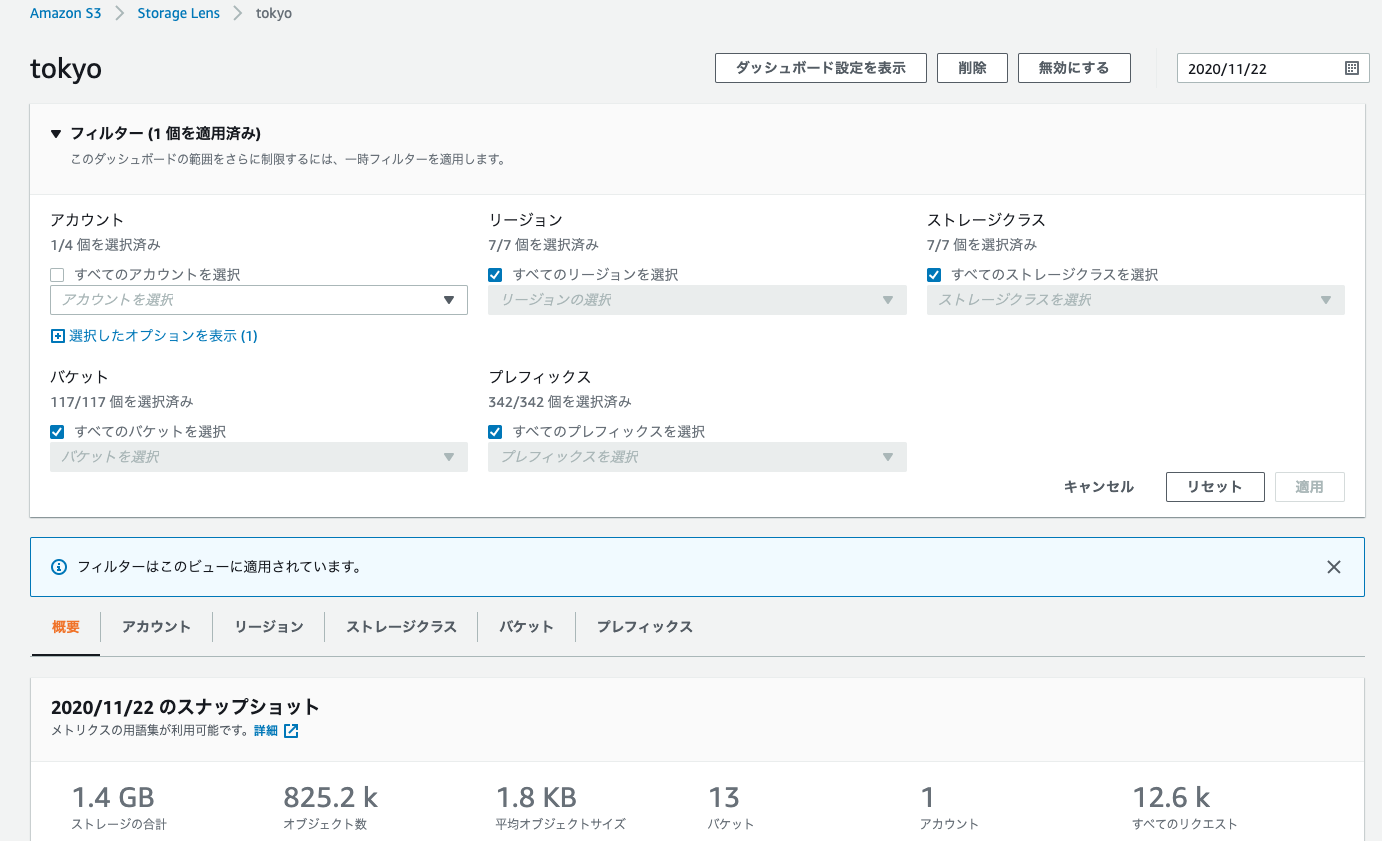The image size is (1382, 841).
Task: Click the info icon in the filter banner
Action: click(x=59, y=567)
